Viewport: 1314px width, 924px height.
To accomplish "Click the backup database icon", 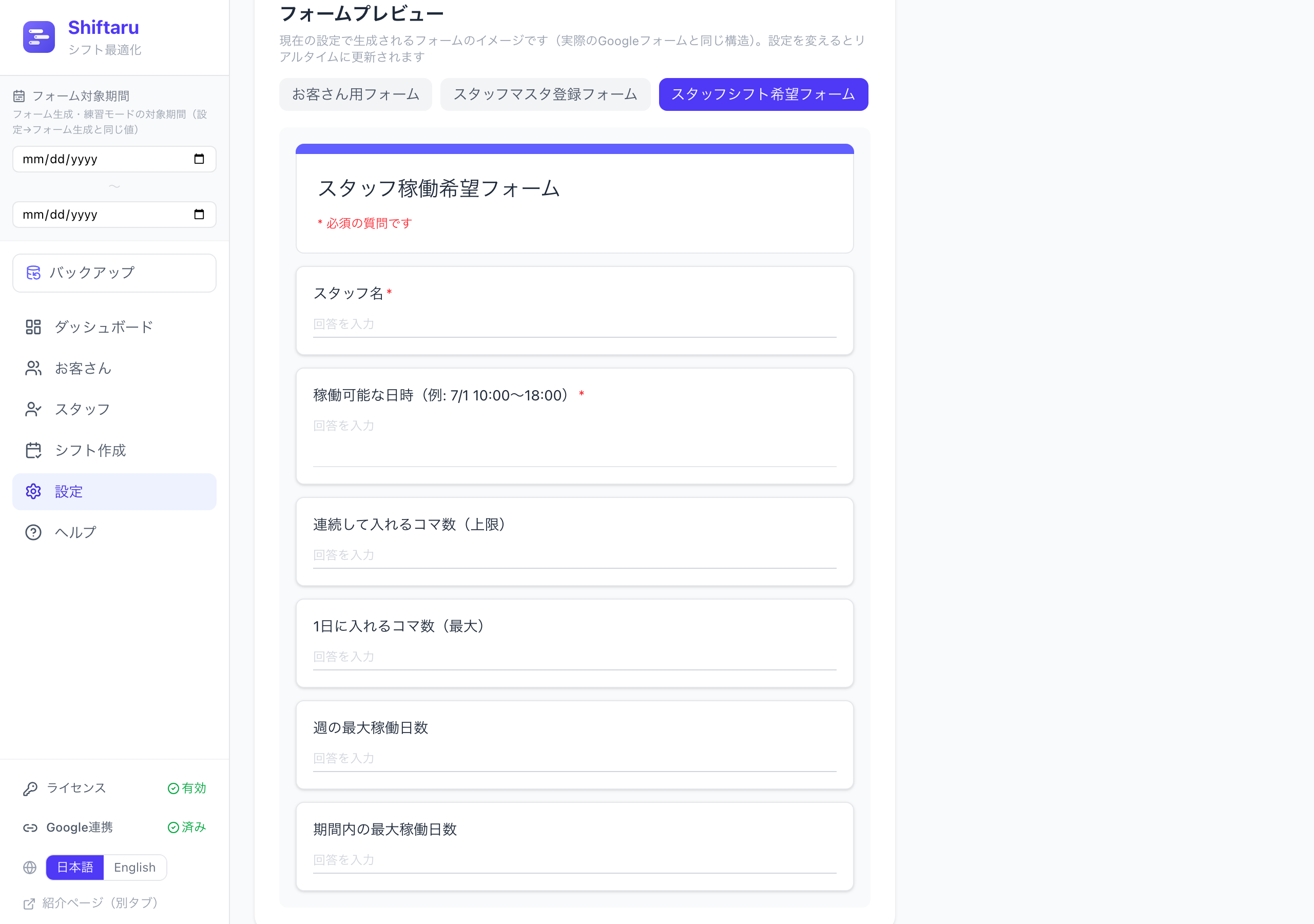I will pos(34,273).
